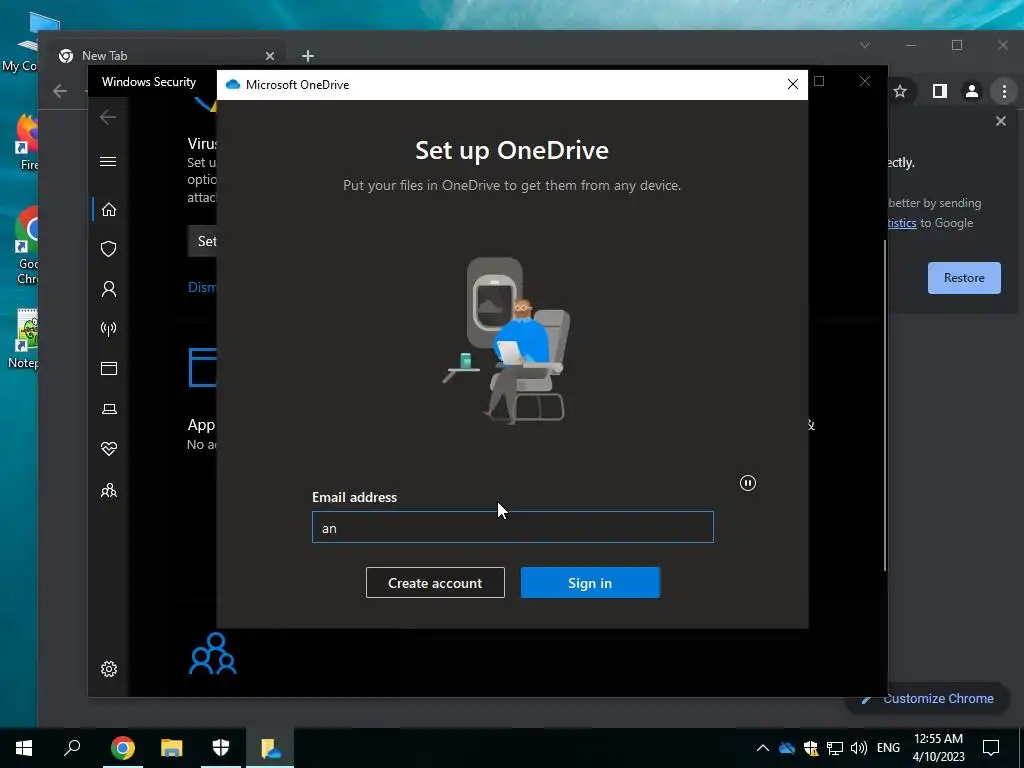This screenshot has height=768, width=1024.
Task: Go back in Chrome browser
Action: click(x=60, y=91)
